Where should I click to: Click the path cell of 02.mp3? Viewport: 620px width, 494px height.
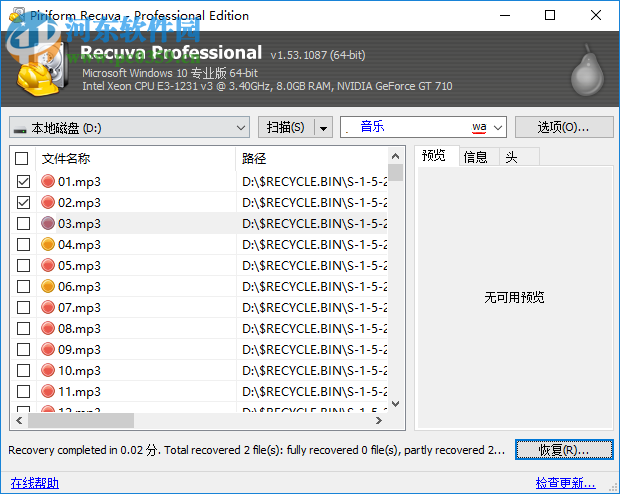pyautogui.click(x=312, y=203)
